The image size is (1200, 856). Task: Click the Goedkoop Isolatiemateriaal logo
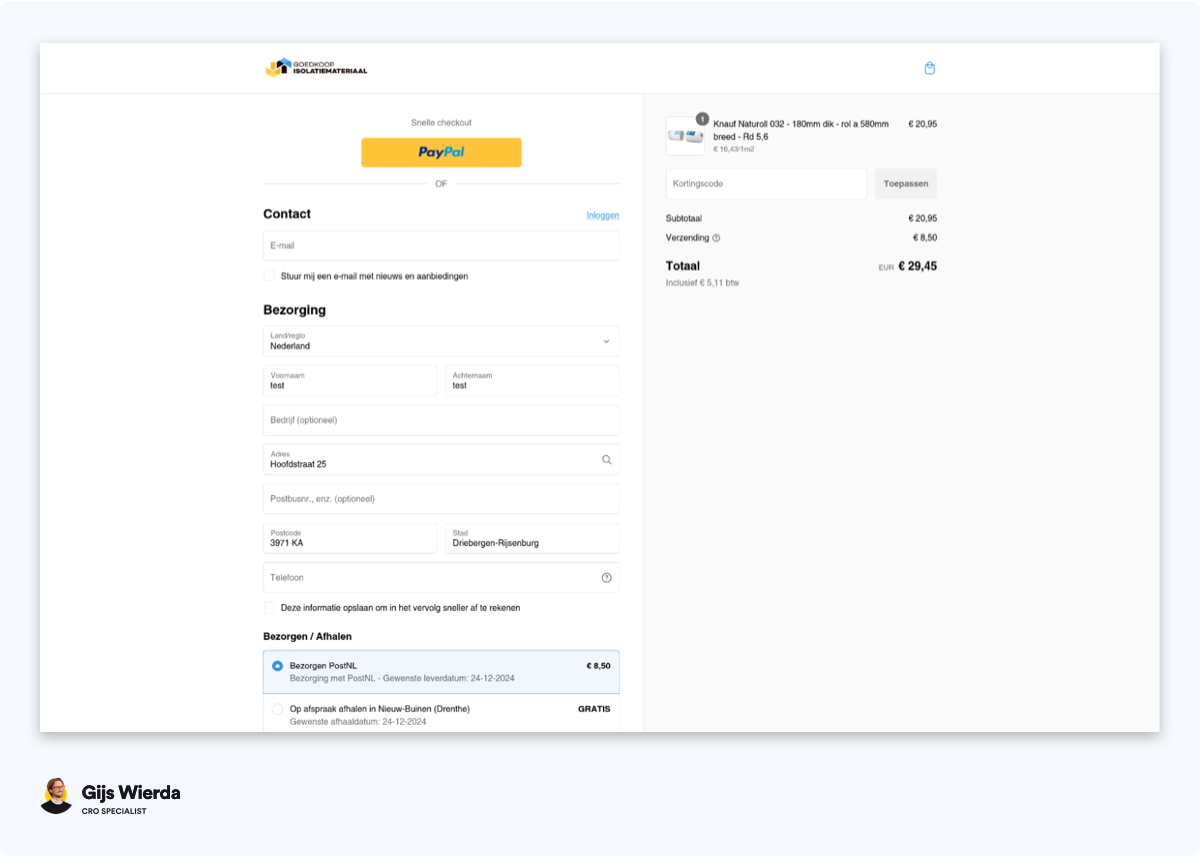[x=316, y=67]
